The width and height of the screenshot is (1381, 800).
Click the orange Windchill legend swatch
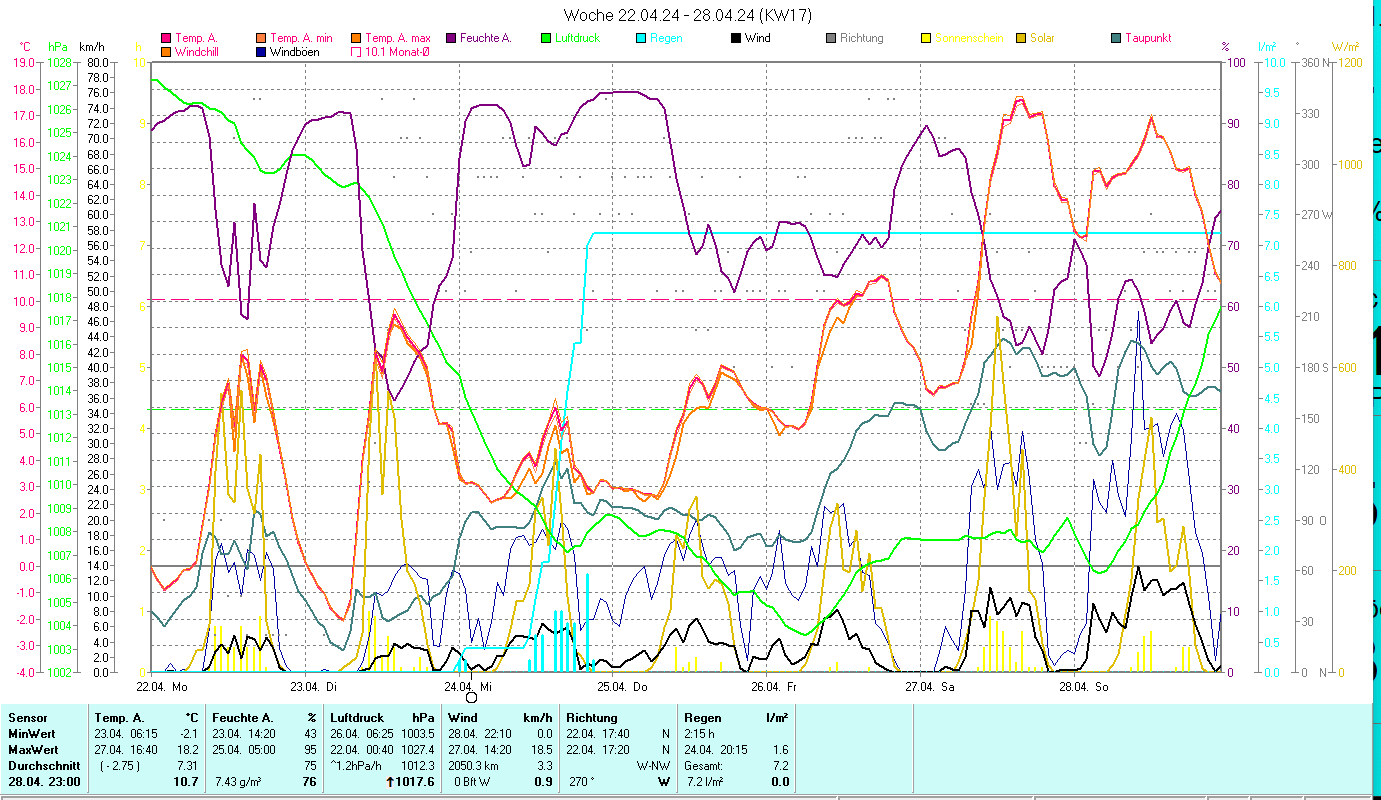(165, 52)
